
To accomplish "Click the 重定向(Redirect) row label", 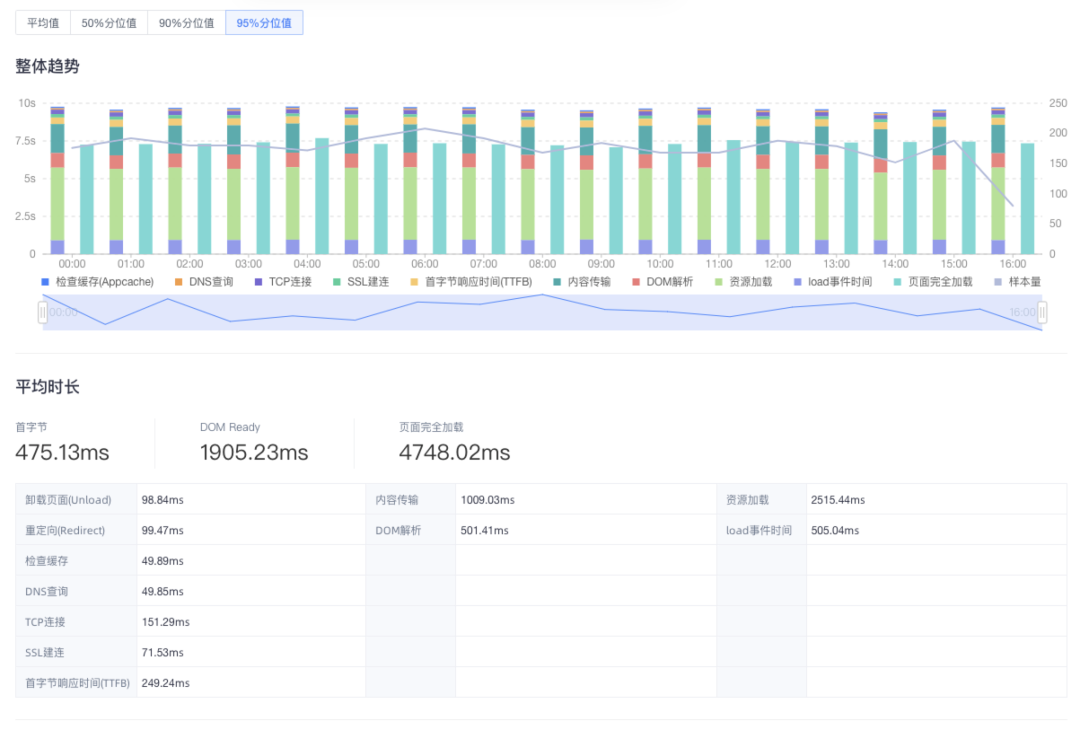I will [x=65, y=530].
